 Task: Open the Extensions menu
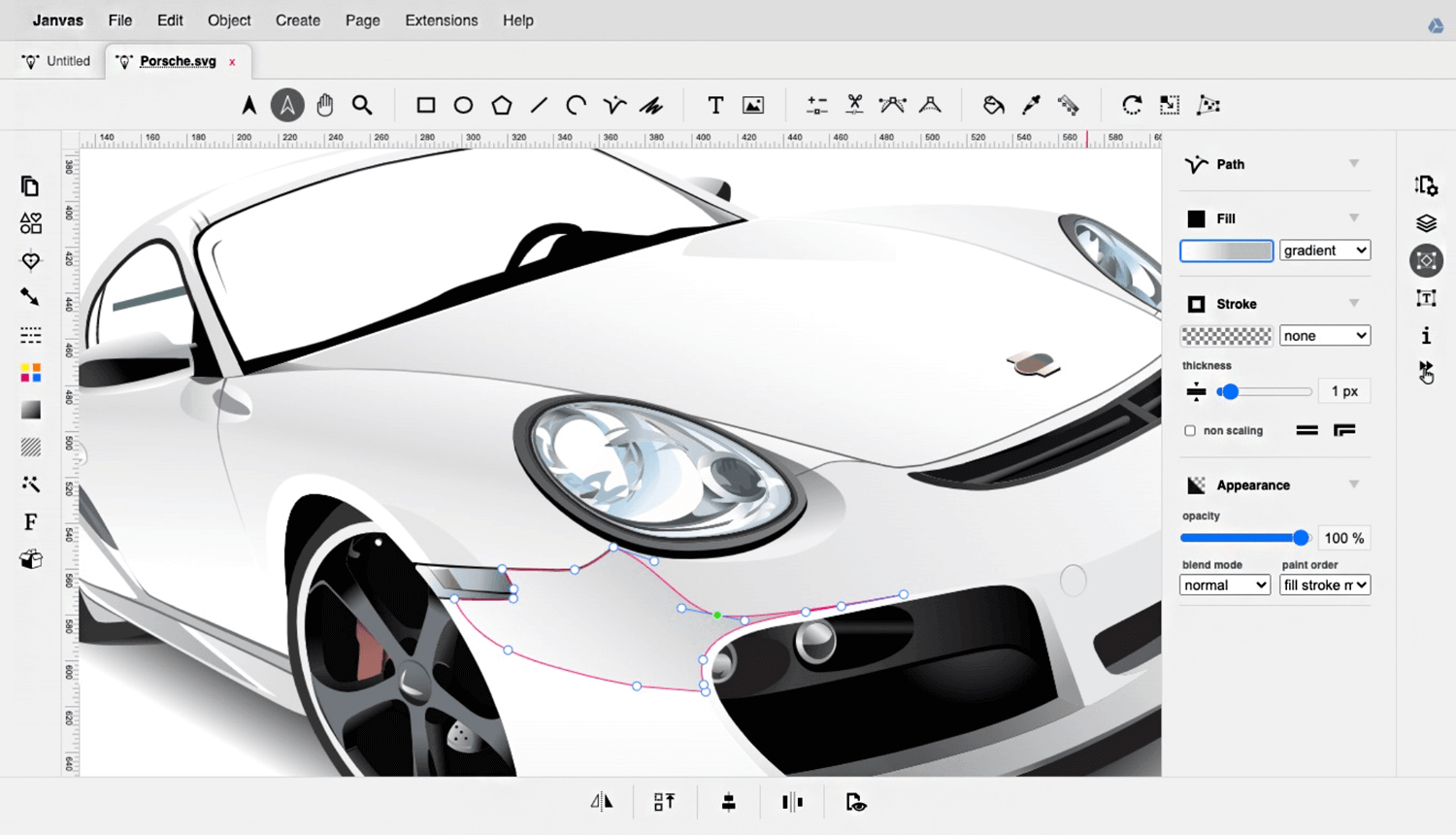442,20
